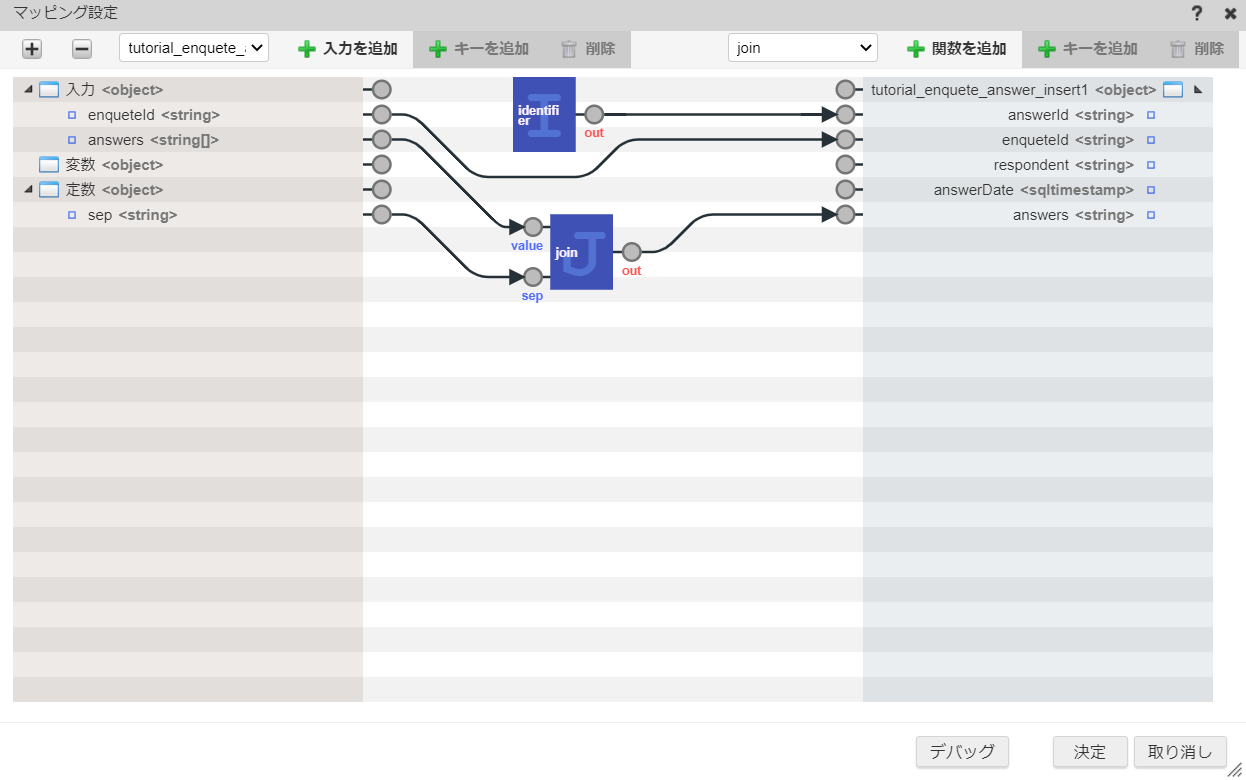Click the object icon next to 入力
Viewport: 1246px width, 780px height.
pos(49,90)
